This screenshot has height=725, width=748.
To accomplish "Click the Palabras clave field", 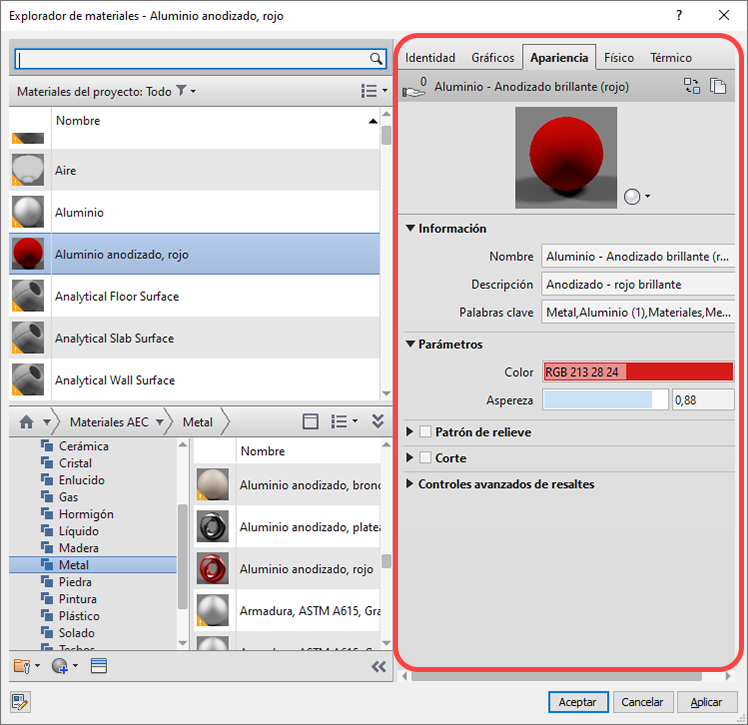I will pyautogui.click(x=638, y=312).
